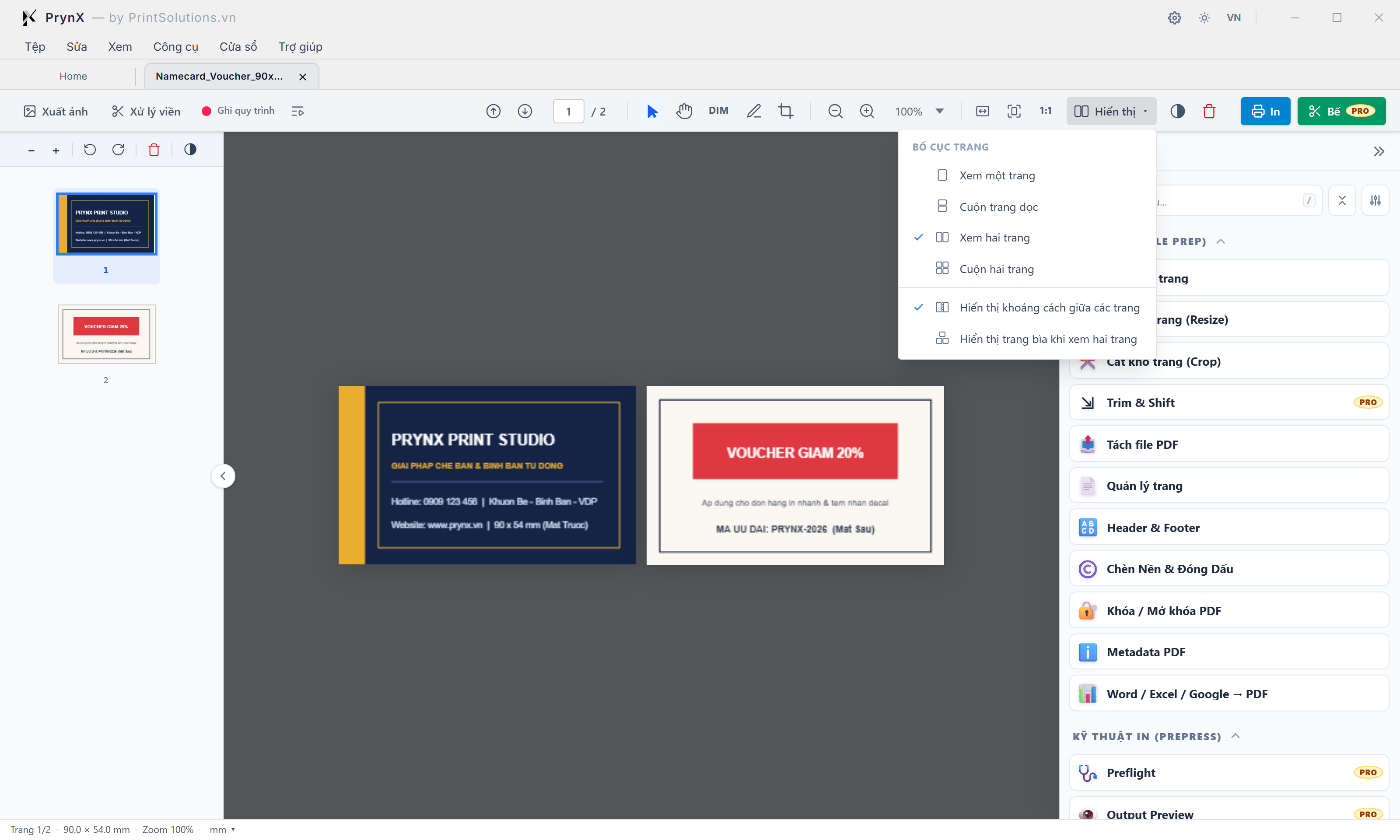Collapse the right tools panel double chevron
1400x840 pixels.
click(x=1379, y=152)
